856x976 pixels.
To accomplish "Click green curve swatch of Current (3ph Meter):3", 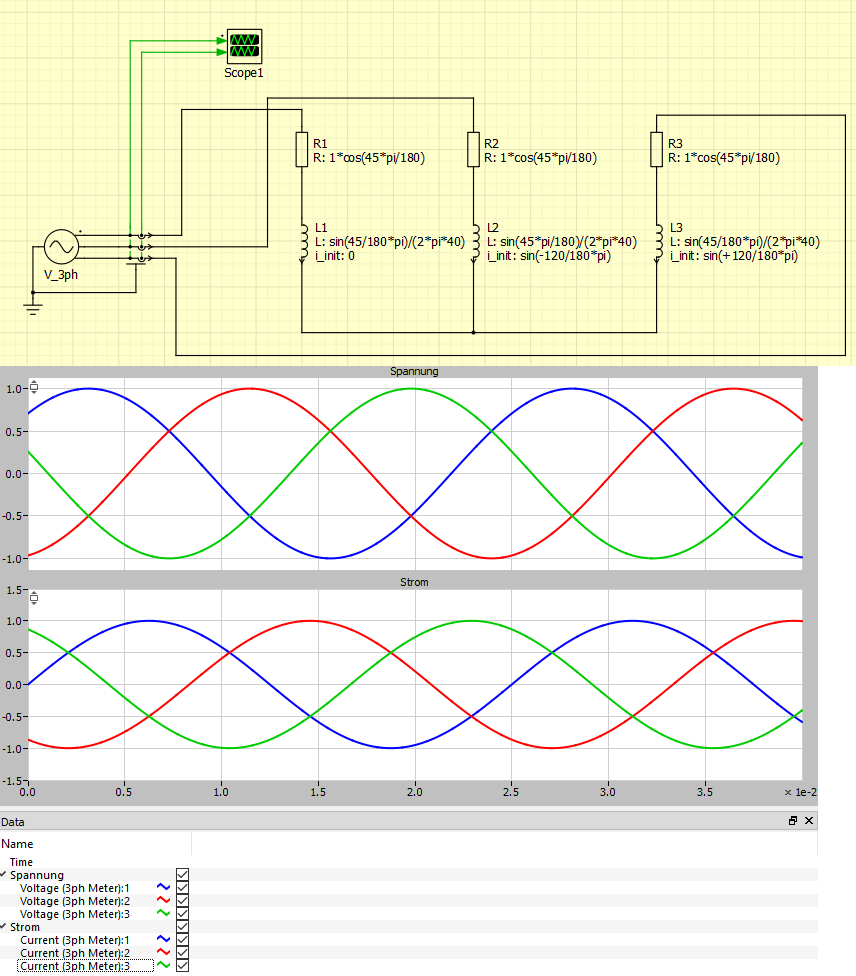I will [x=163, y=965].
